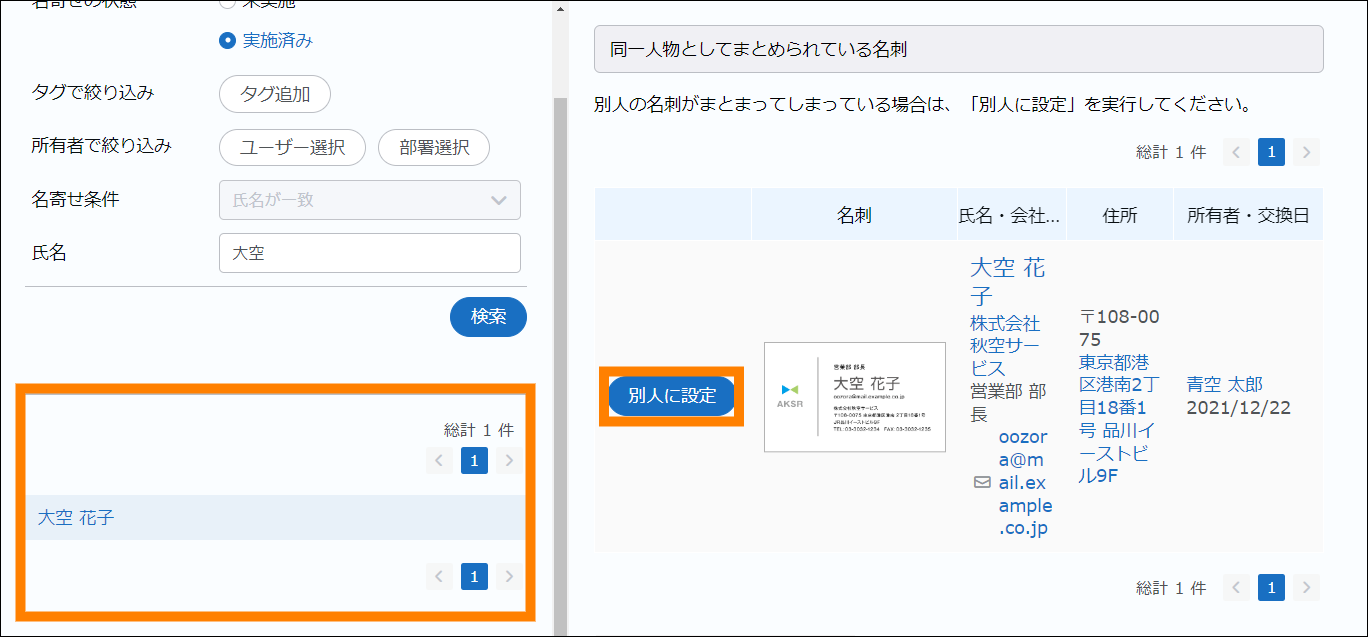Click previous-page arrow below the left results list

pyautogui.click(x=439, y=576)
